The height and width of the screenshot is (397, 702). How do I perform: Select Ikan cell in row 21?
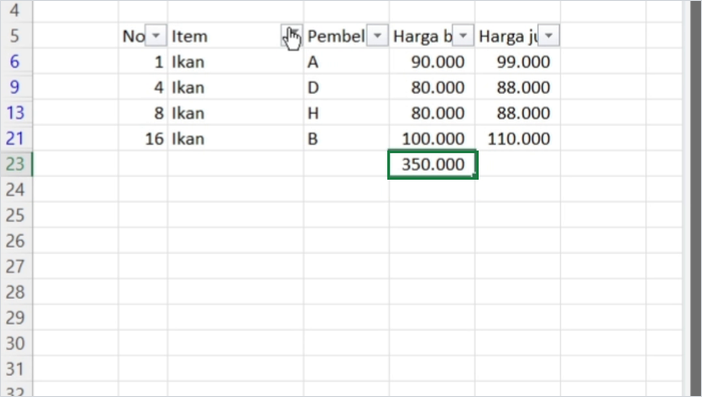235,138
